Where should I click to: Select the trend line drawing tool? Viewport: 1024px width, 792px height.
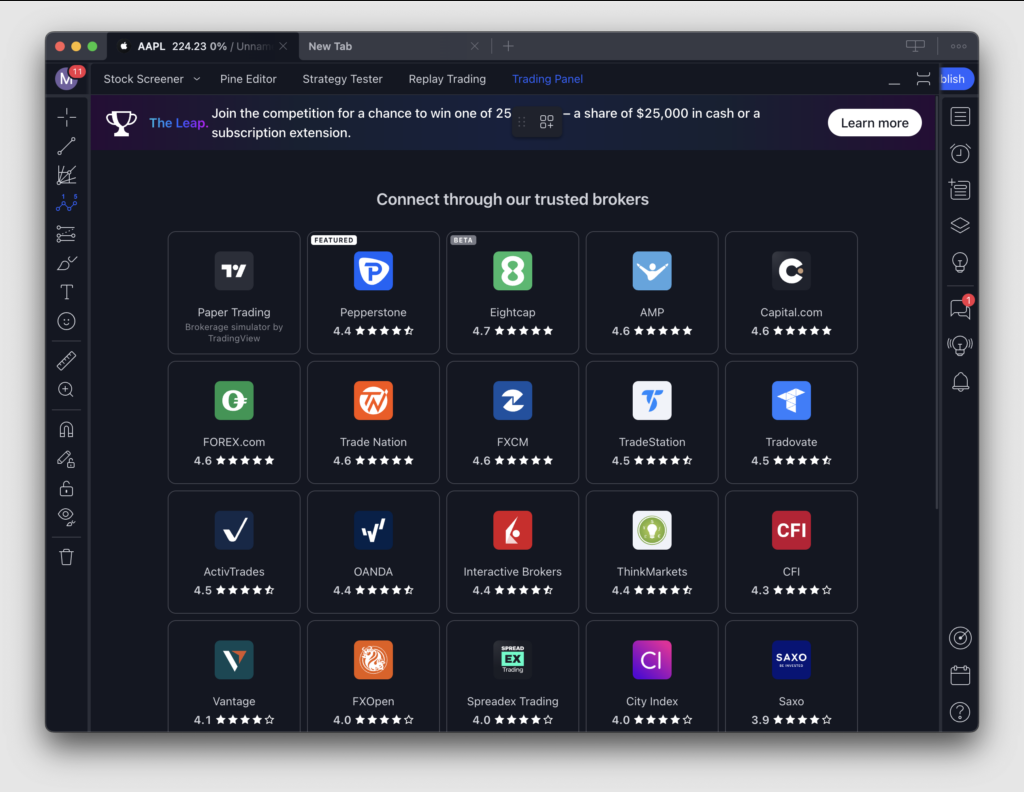67,146
